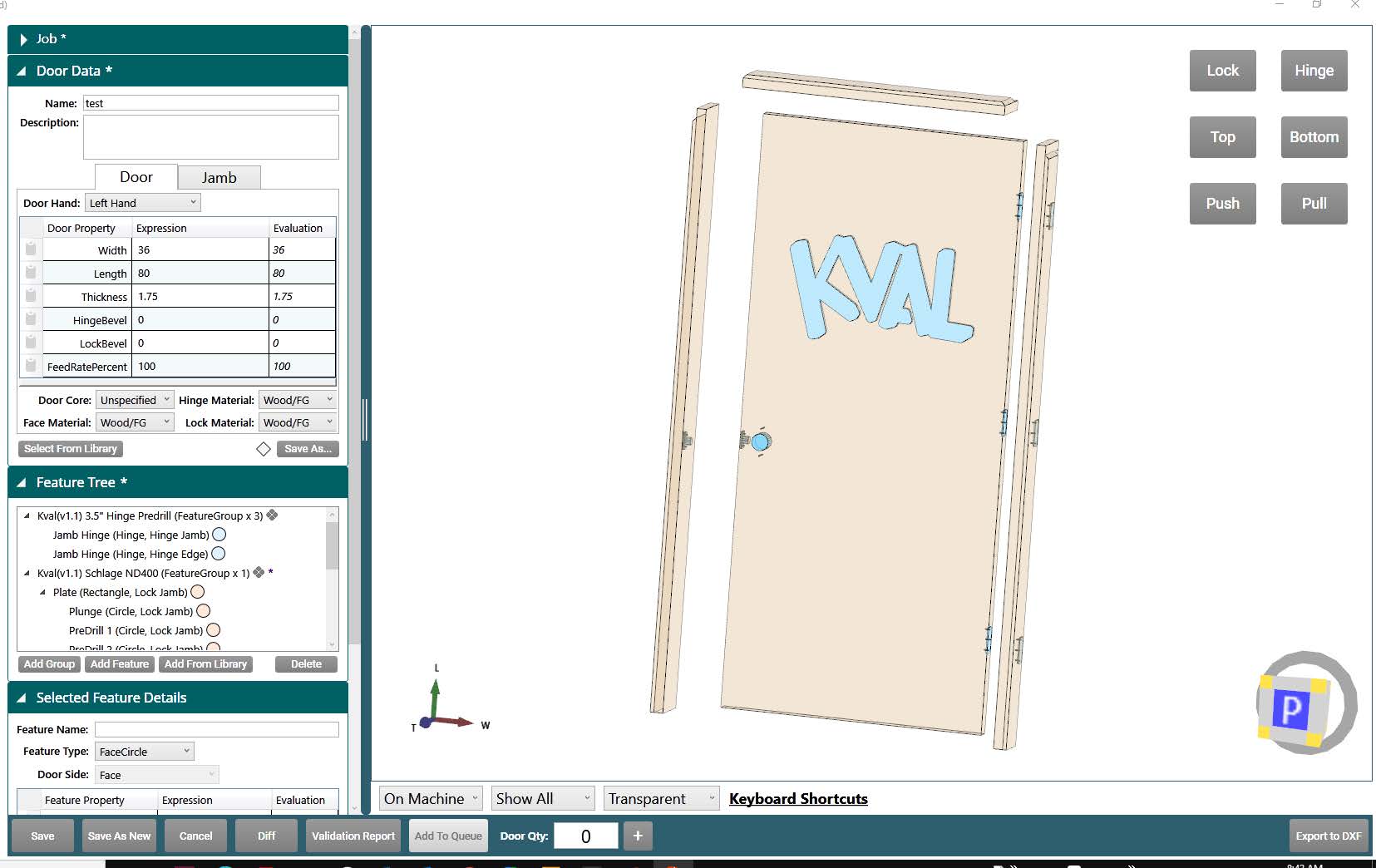
Task: Click Select From Library button
Action: click(71, 449)
